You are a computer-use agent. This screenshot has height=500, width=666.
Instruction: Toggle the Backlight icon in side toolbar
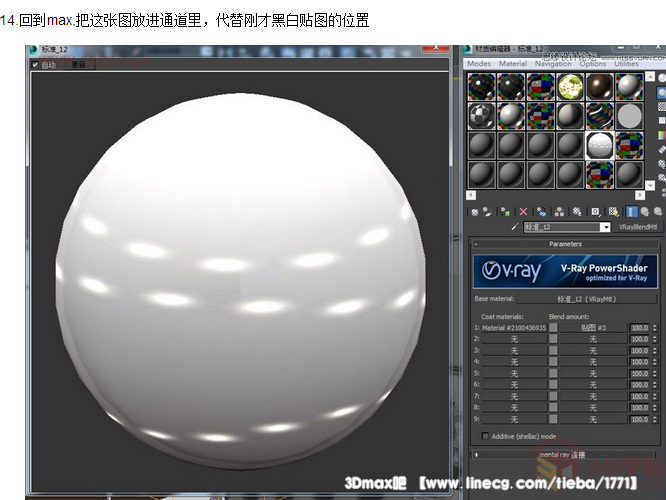662,92
